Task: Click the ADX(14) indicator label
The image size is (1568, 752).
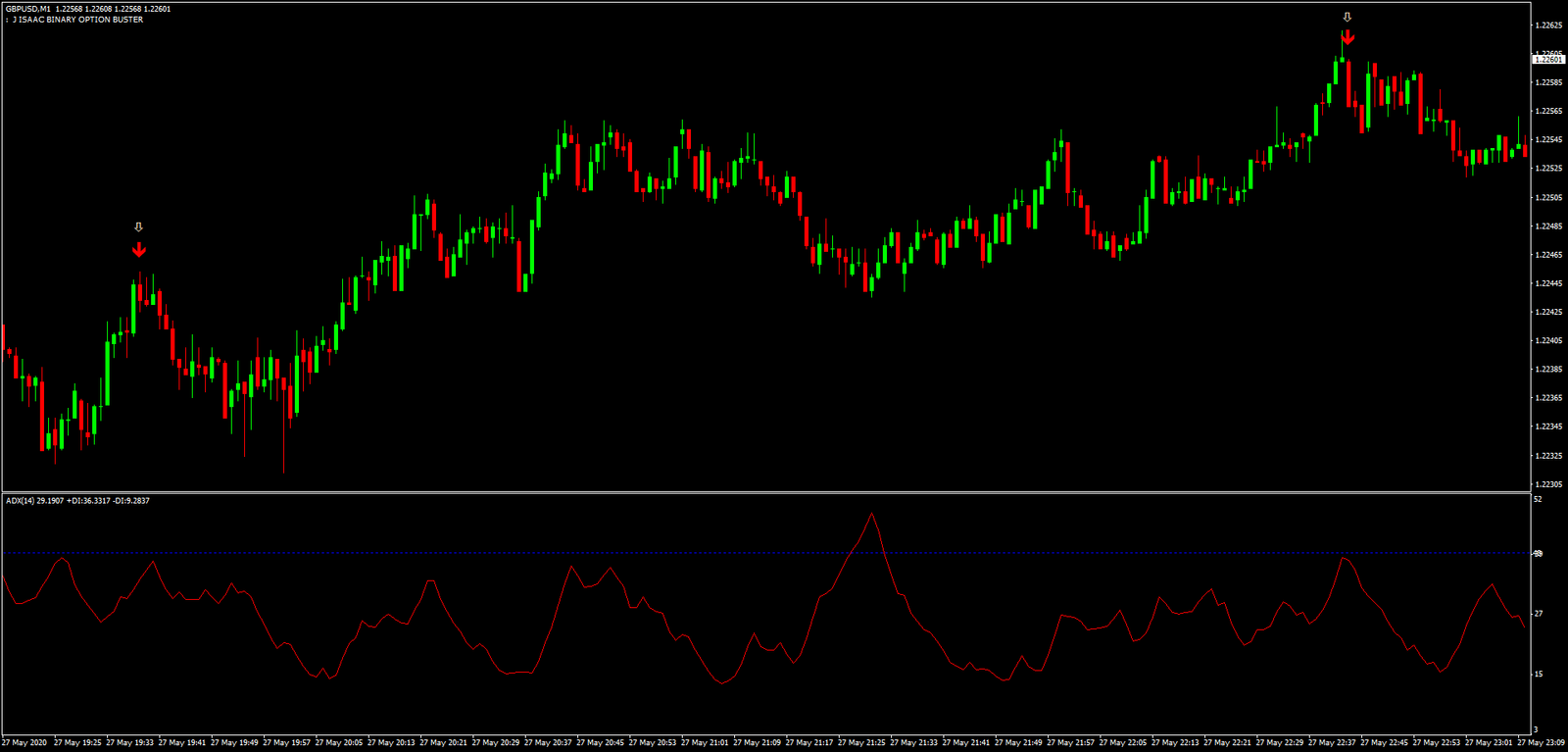Action: 20,501
